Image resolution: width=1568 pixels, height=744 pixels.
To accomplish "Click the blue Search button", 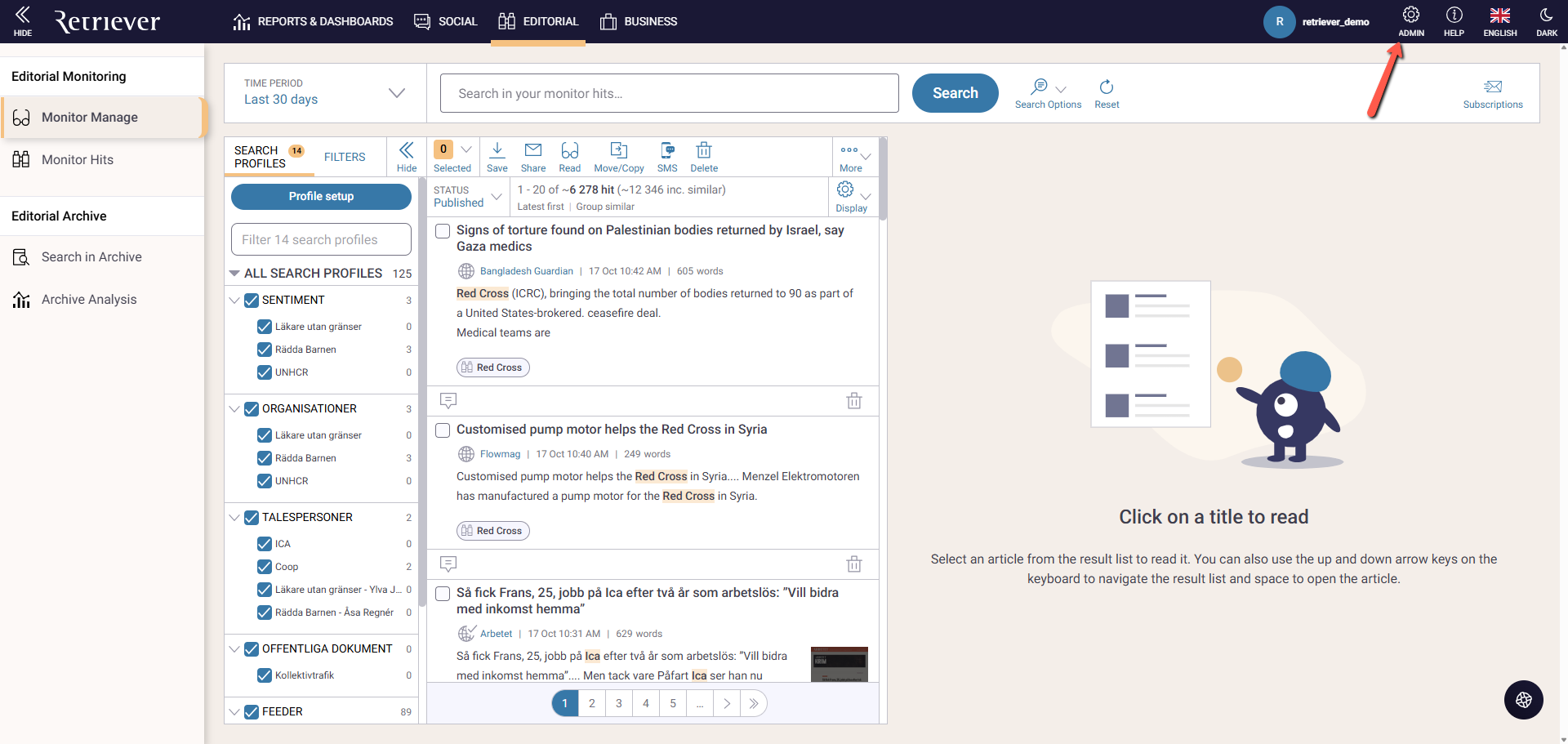I will coord(955,93).
